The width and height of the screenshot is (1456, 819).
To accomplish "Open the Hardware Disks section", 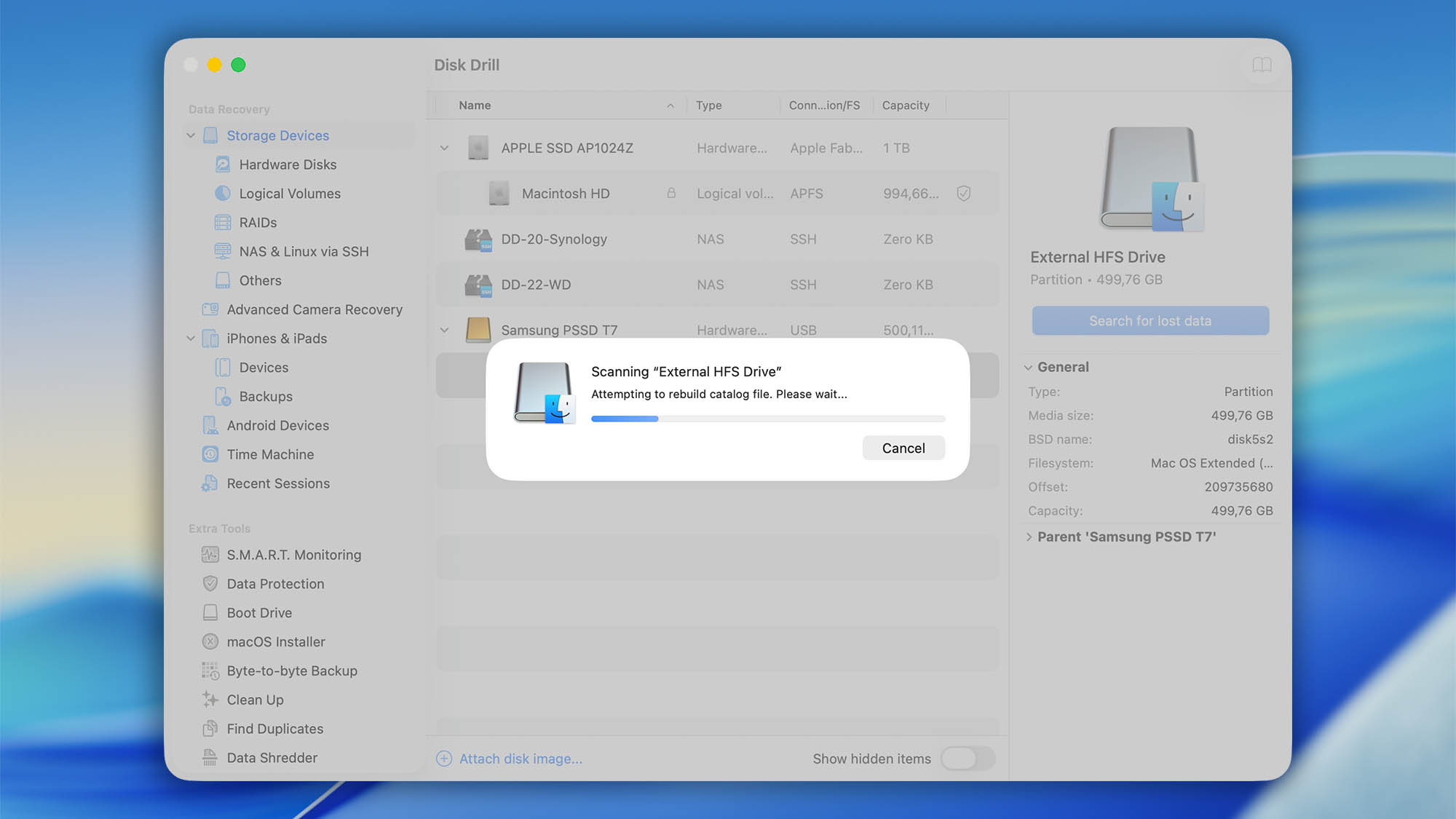I will tap(222, 165).
